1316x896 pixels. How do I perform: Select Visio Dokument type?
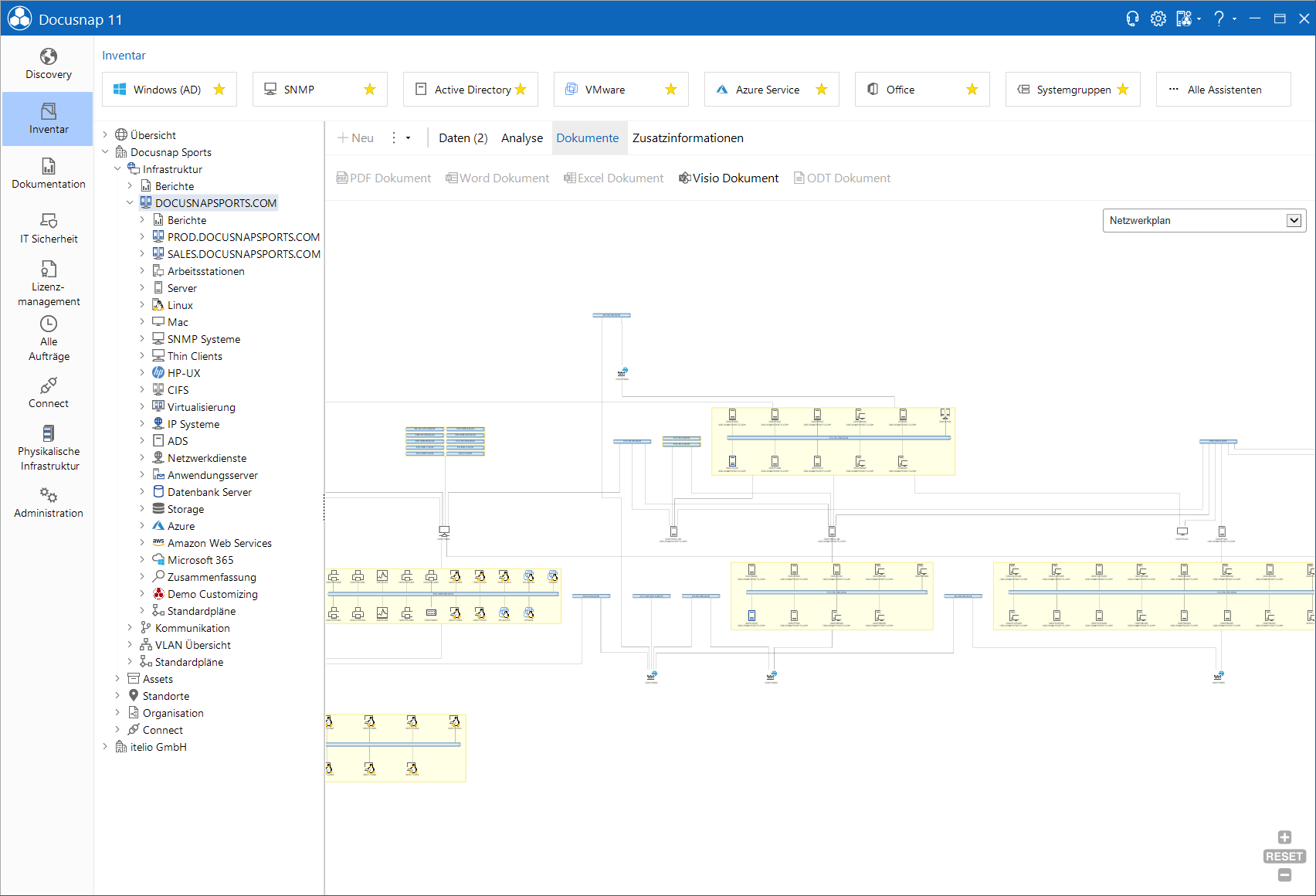(728, 178)
